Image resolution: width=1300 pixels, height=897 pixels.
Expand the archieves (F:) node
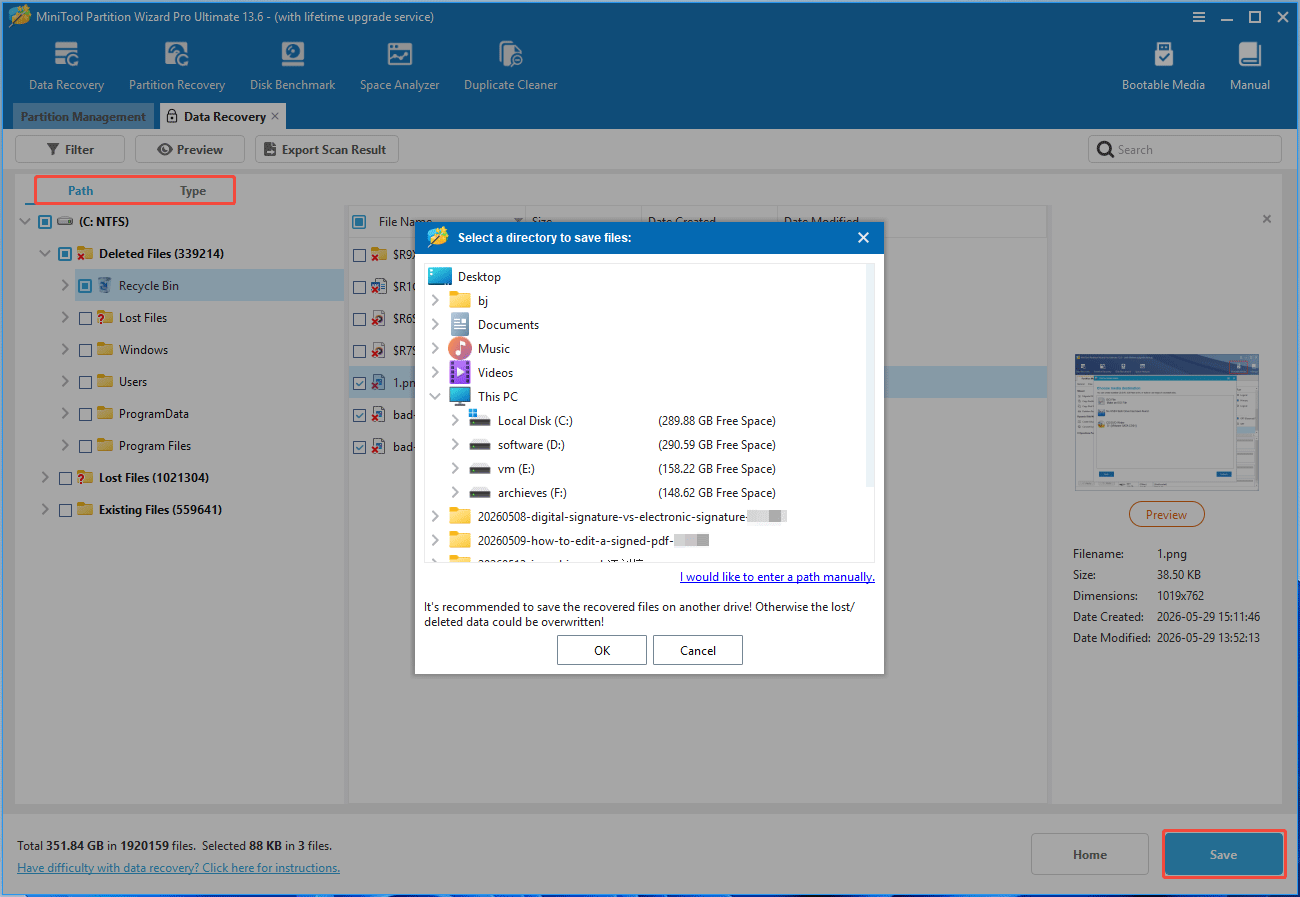coord(455,493)
